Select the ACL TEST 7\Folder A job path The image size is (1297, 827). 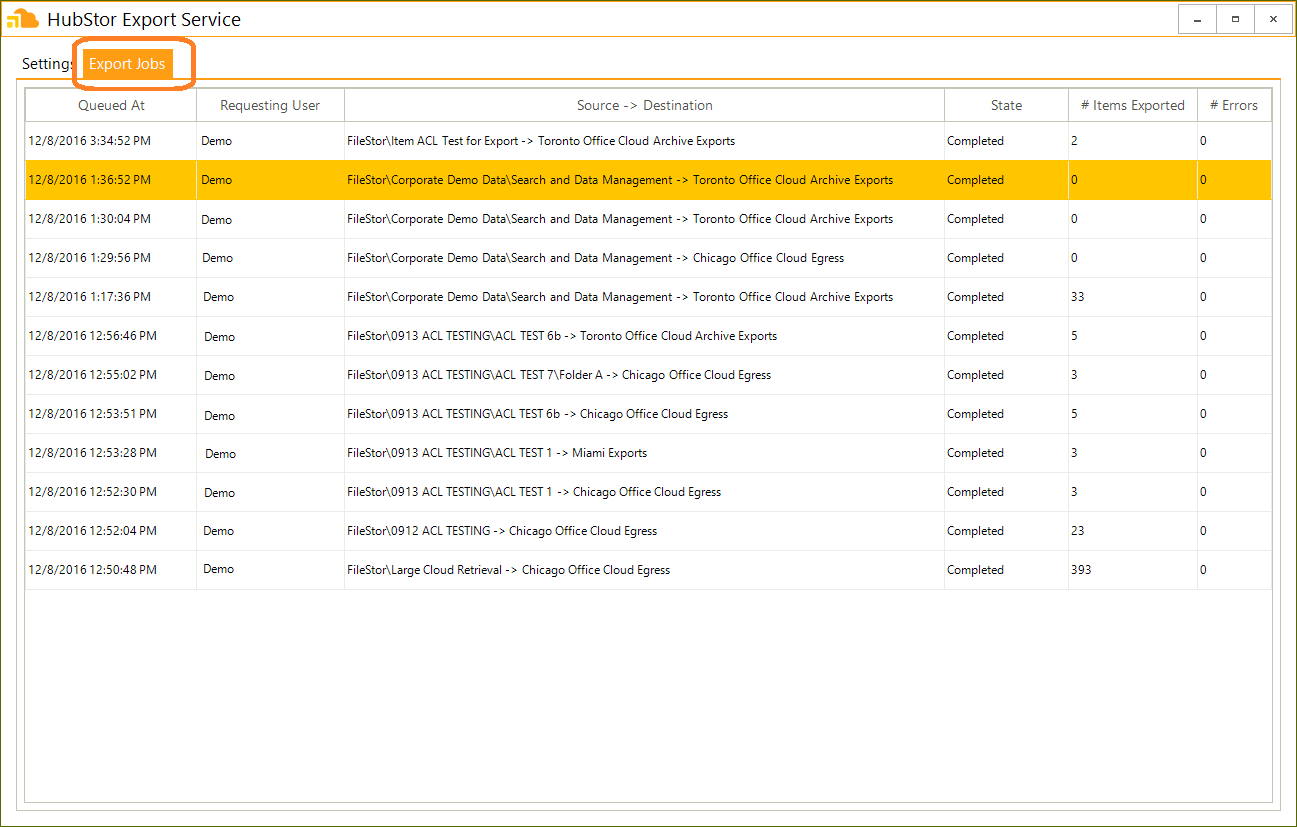click(559, 375)
